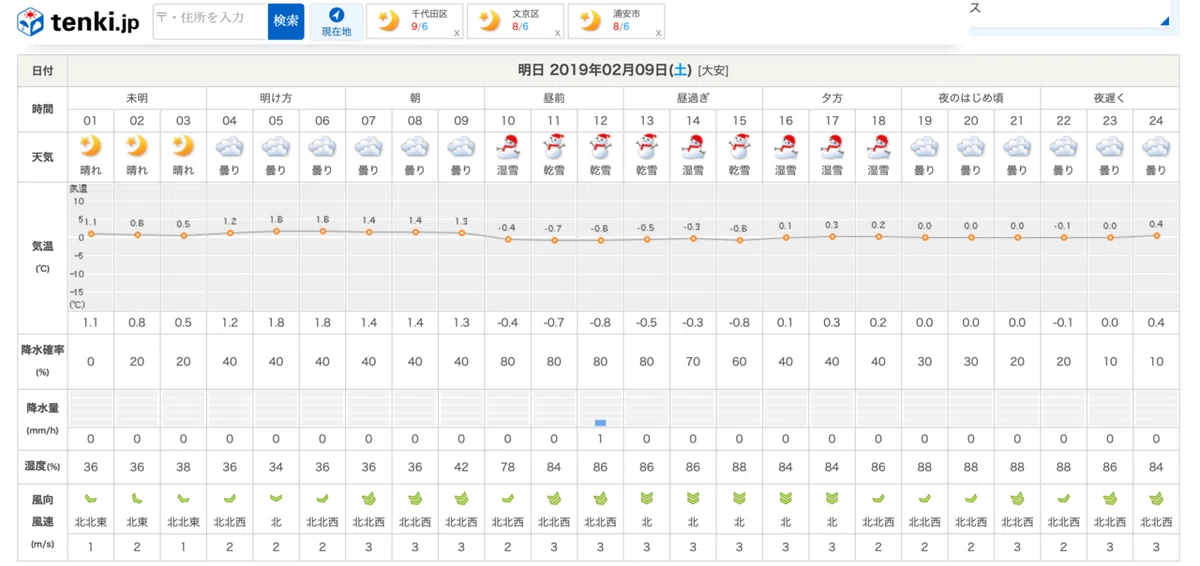Click the cloudy weather icon at hour 04
This screenshot has width=1200, height=566.
point(229,147)
